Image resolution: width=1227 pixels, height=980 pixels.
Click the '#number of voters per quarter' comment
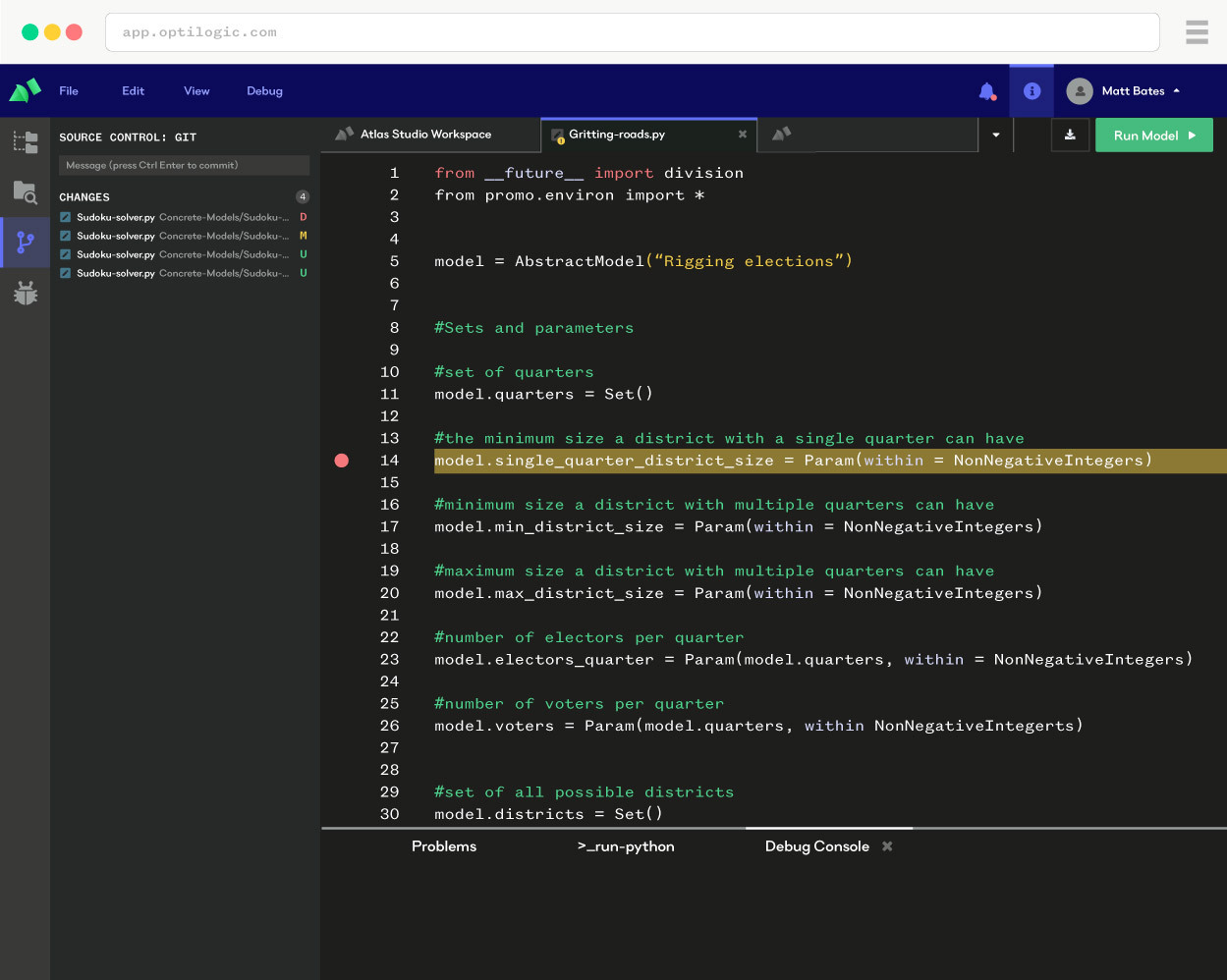coord(580,703)
